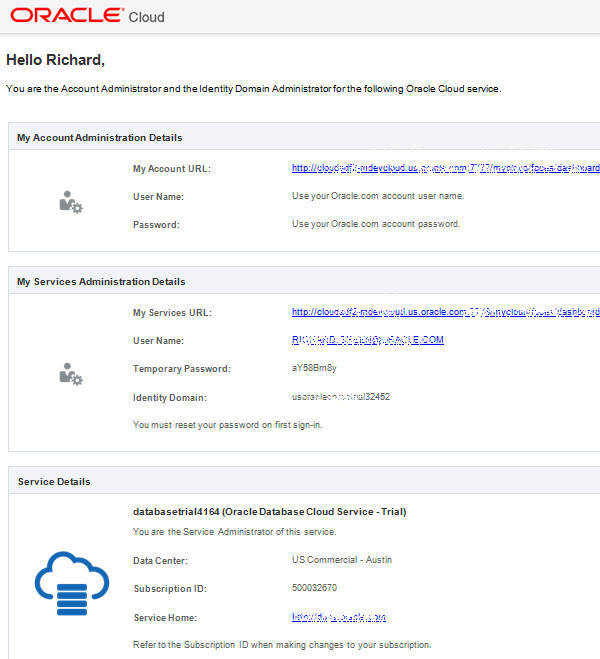
Task: Click the Services Administration user-gear icon
Action: 71,374
